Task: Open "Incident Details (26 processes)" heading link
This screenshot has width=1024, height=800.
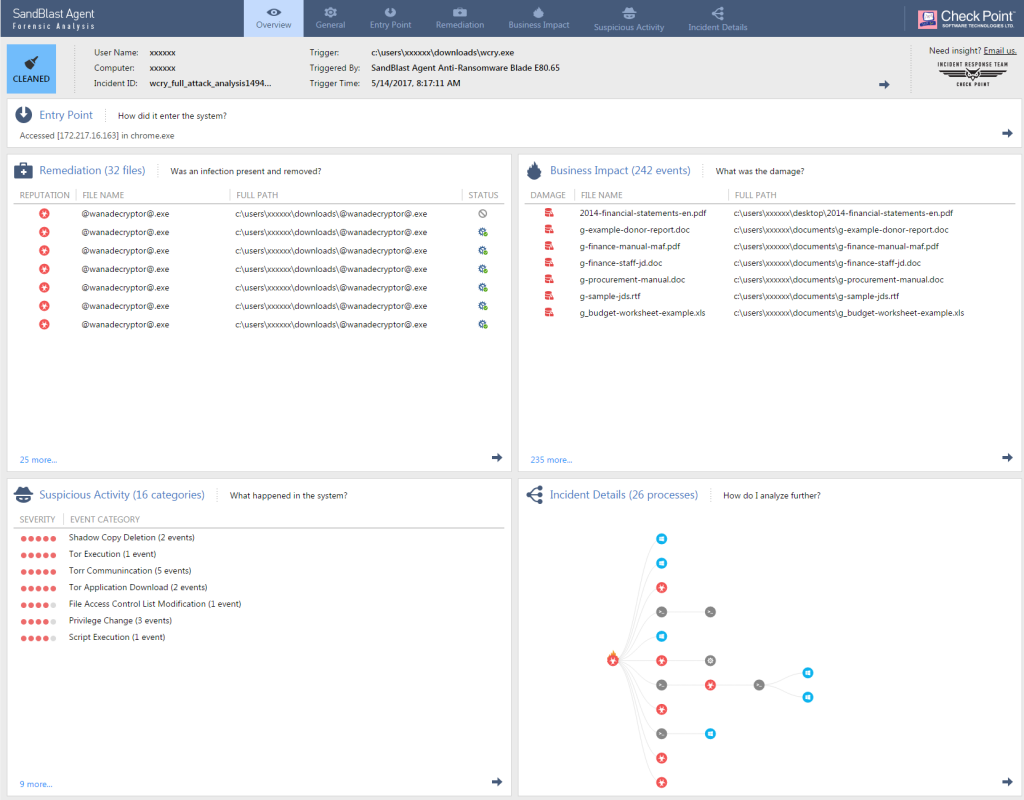Action: 624,495
